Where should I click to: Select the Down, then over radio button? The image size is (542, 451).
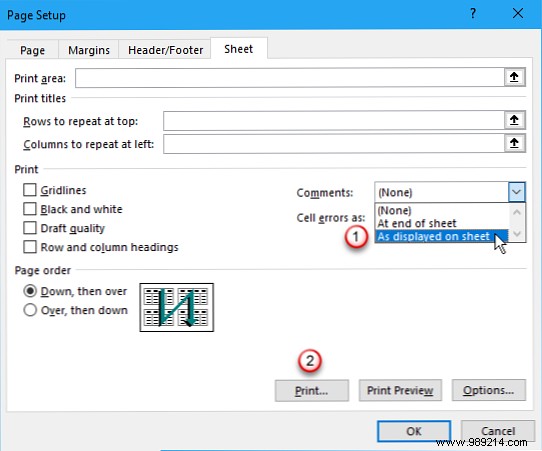coord(30,291)
